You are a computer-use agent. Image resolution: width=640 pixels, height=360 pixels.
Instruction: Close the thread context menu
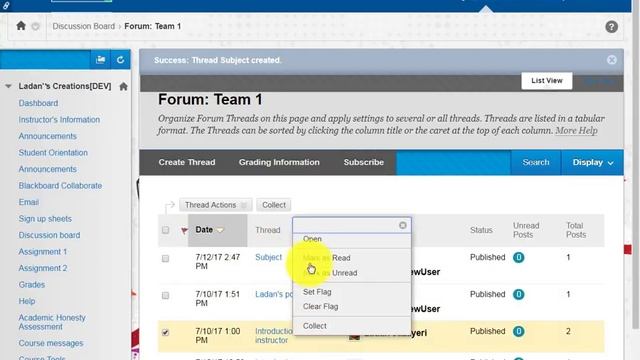[402, 225]
